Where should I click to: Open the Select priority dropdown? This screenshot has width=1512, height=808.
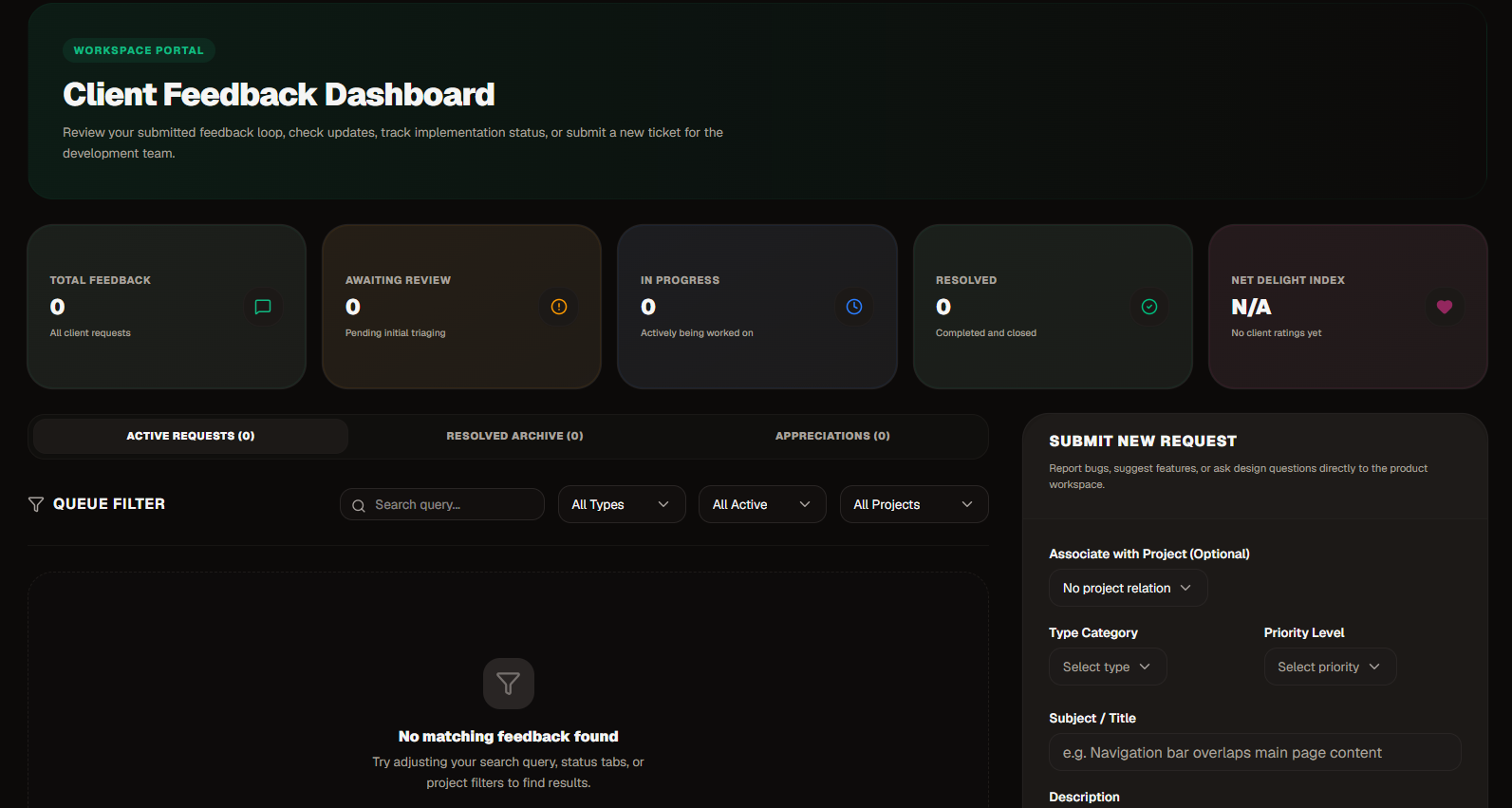pyautogui.click(x=1330, y=667)
